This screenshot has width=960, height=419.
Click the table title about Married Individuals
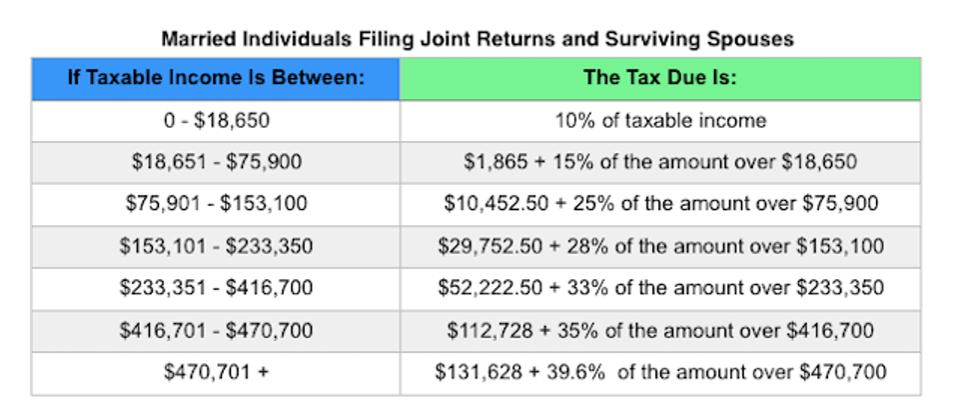[477, 40]
